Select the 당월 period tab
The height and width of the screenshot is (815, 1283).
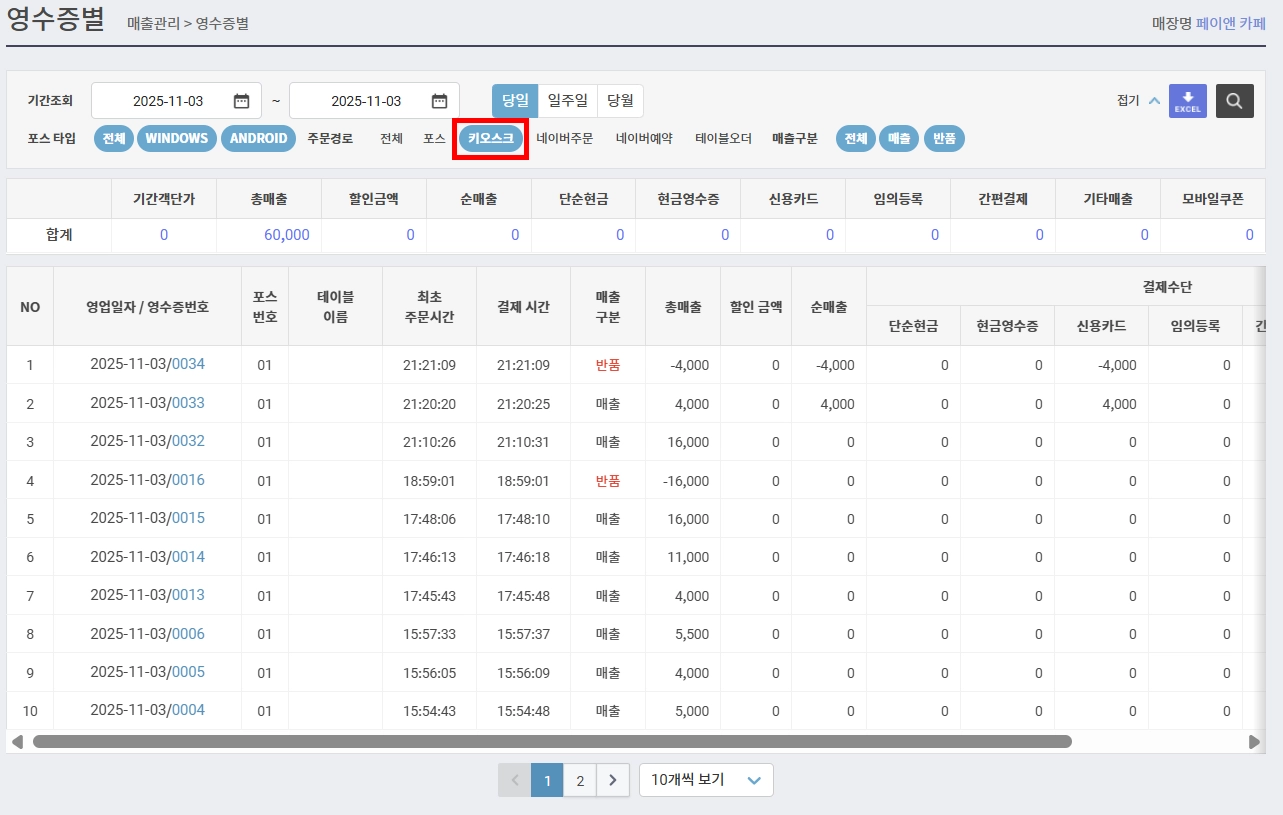621,101
